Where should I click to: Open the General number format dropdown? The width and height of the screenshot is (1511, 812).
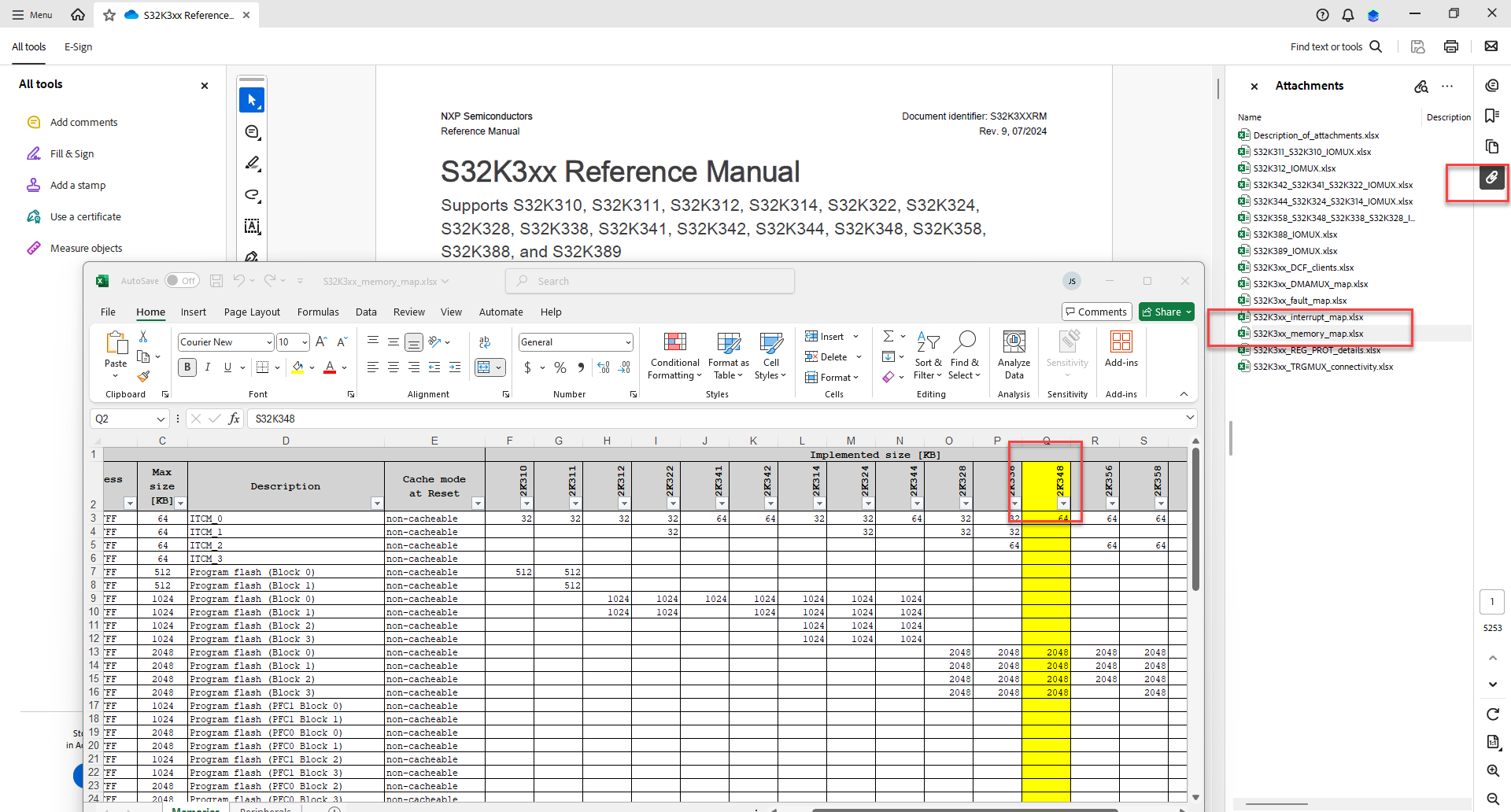click(x=630, y=341)
